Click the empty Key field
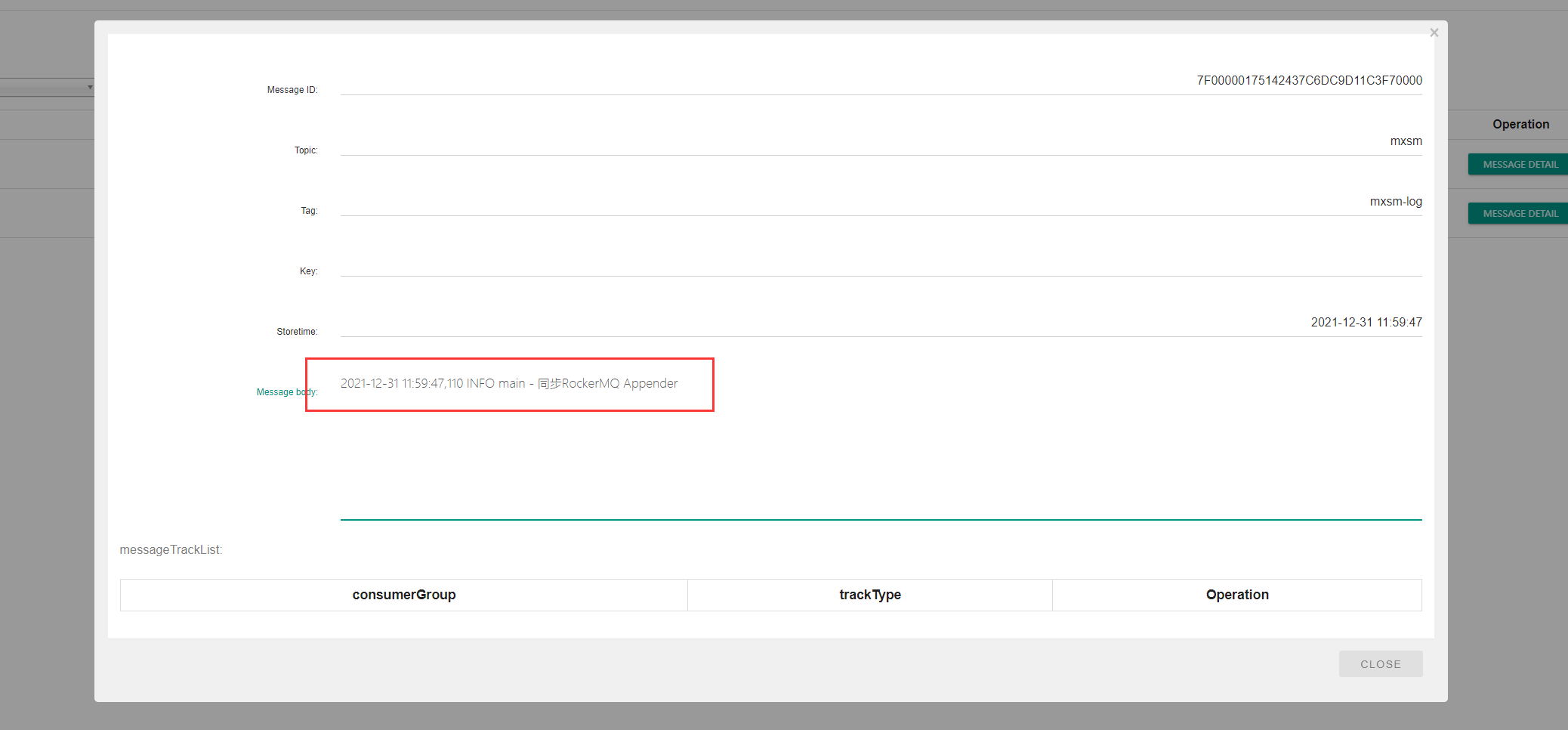Screen dimensions: 1568x730 coord(881,262)
